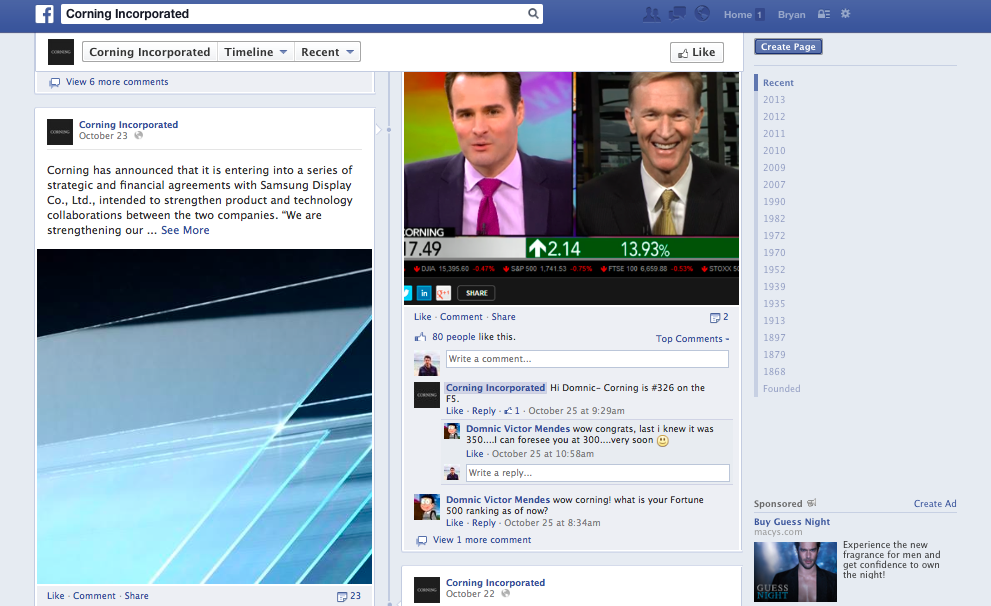Open the Recent dropdown in page header

[327, 52]
